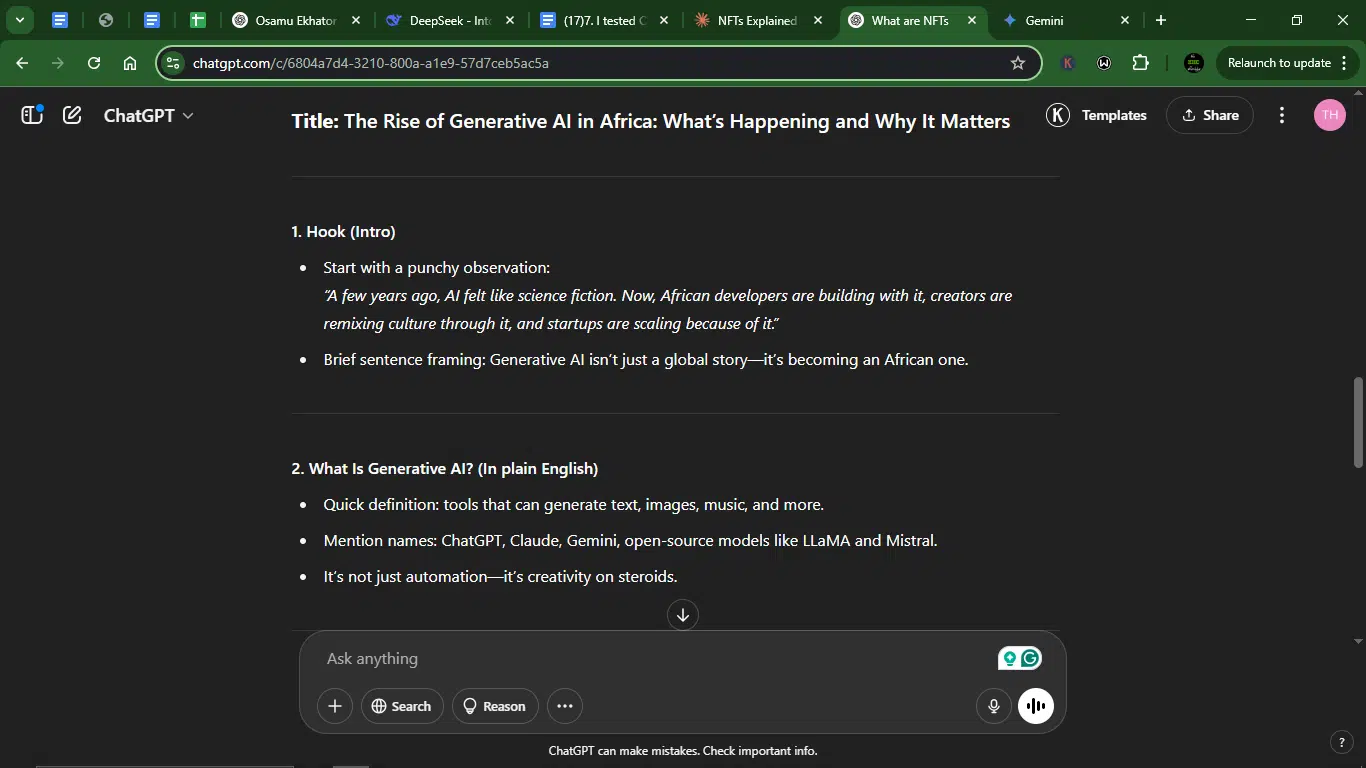The width and height of the screenshot is (1366, 768).
Task: Click Relaunch to update button
Action: coord(1284,63)
